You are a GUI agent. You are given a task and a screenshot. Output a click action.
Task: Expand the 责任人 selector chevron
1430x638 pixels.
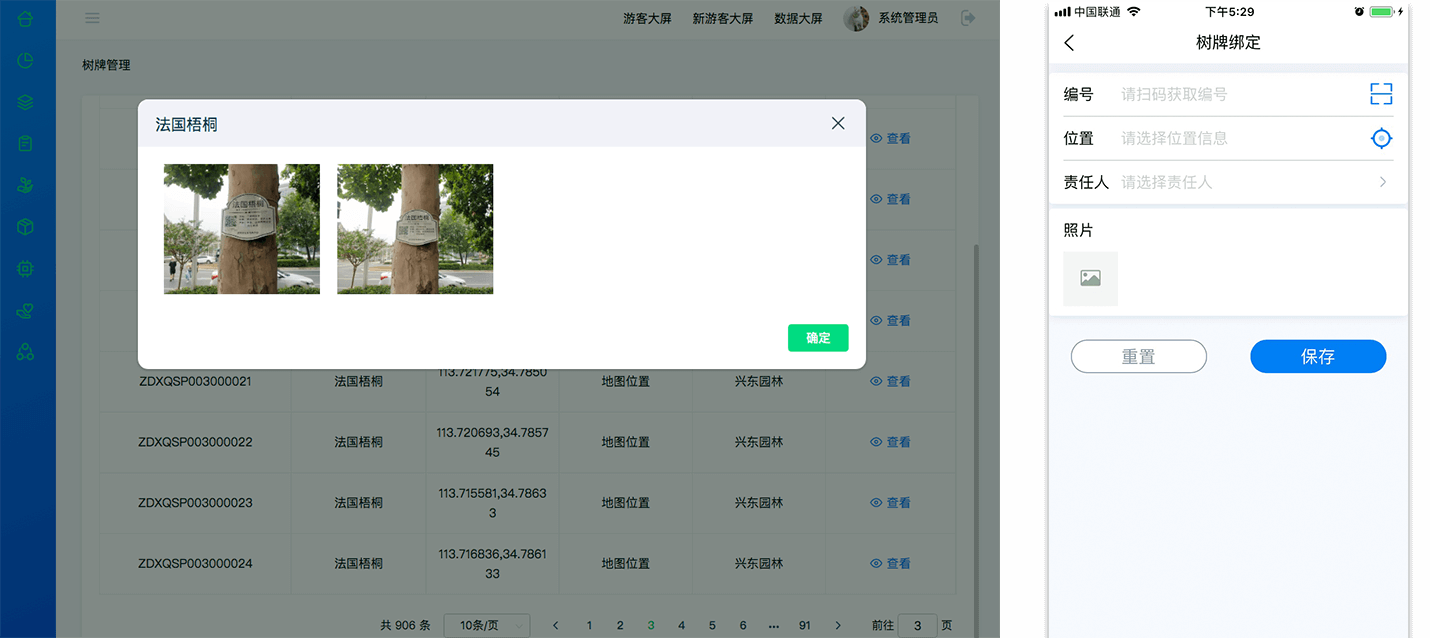[x=1383, y=182]
